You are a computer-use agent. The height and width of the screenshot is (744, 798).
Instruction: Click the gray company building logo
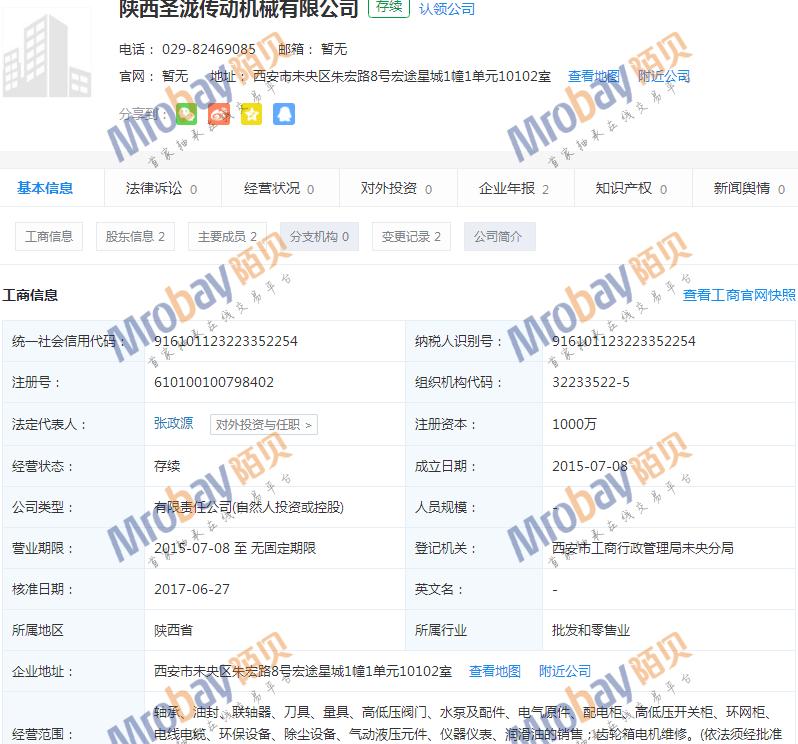(46, 60)
